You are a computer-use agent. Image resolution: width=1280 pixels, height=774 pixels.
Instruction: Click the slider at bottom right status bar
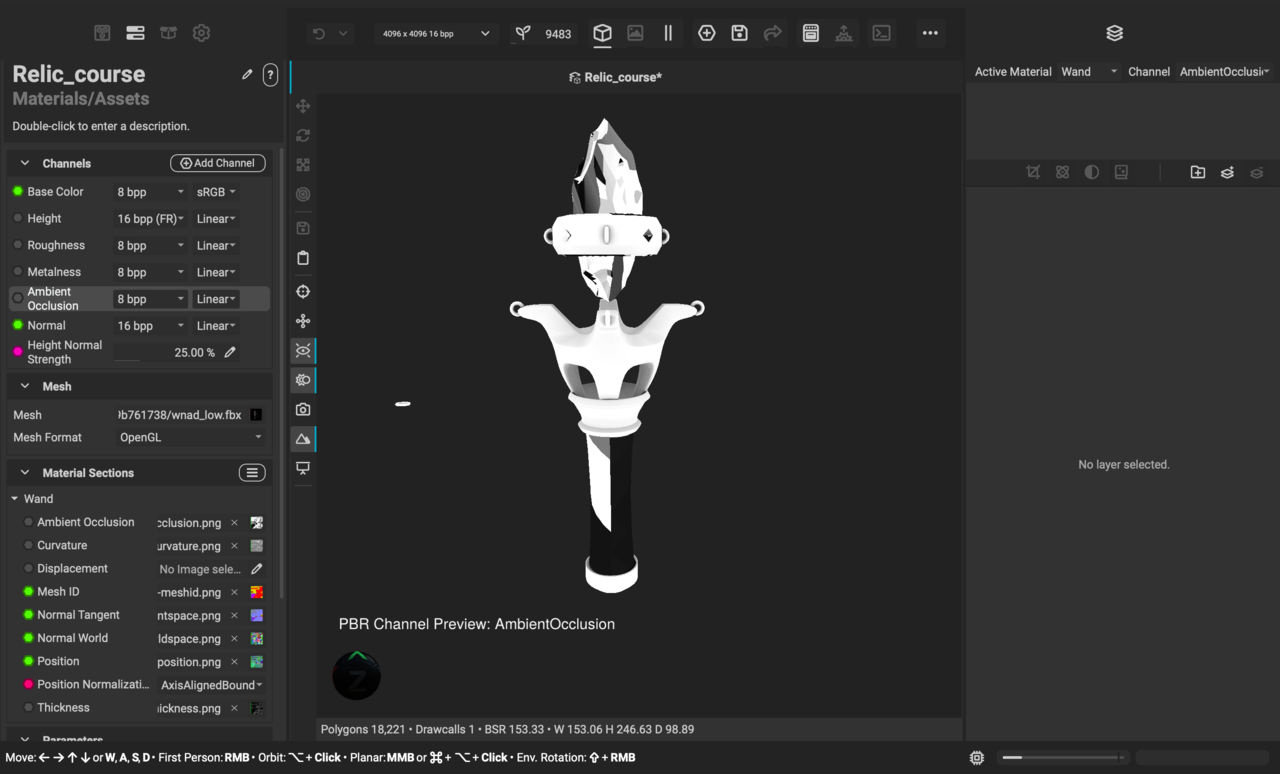(x=1065, y=758)
